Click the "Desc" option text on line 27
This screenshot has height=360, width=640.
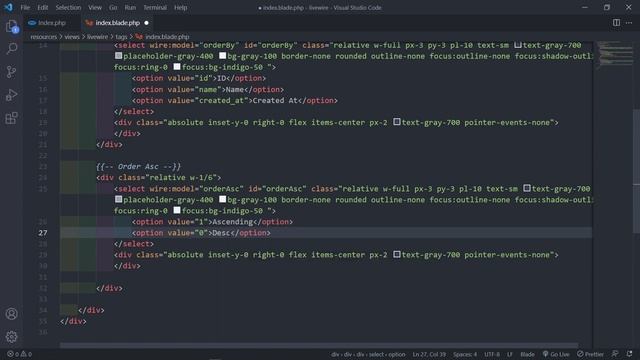(221, 233)
